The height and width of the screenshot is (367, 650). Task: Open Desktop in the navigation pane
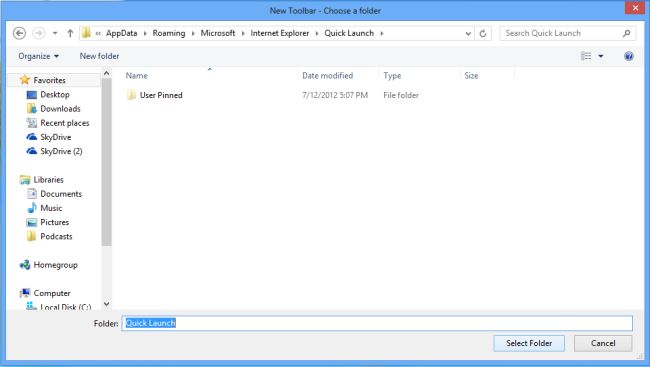point(55,95)
